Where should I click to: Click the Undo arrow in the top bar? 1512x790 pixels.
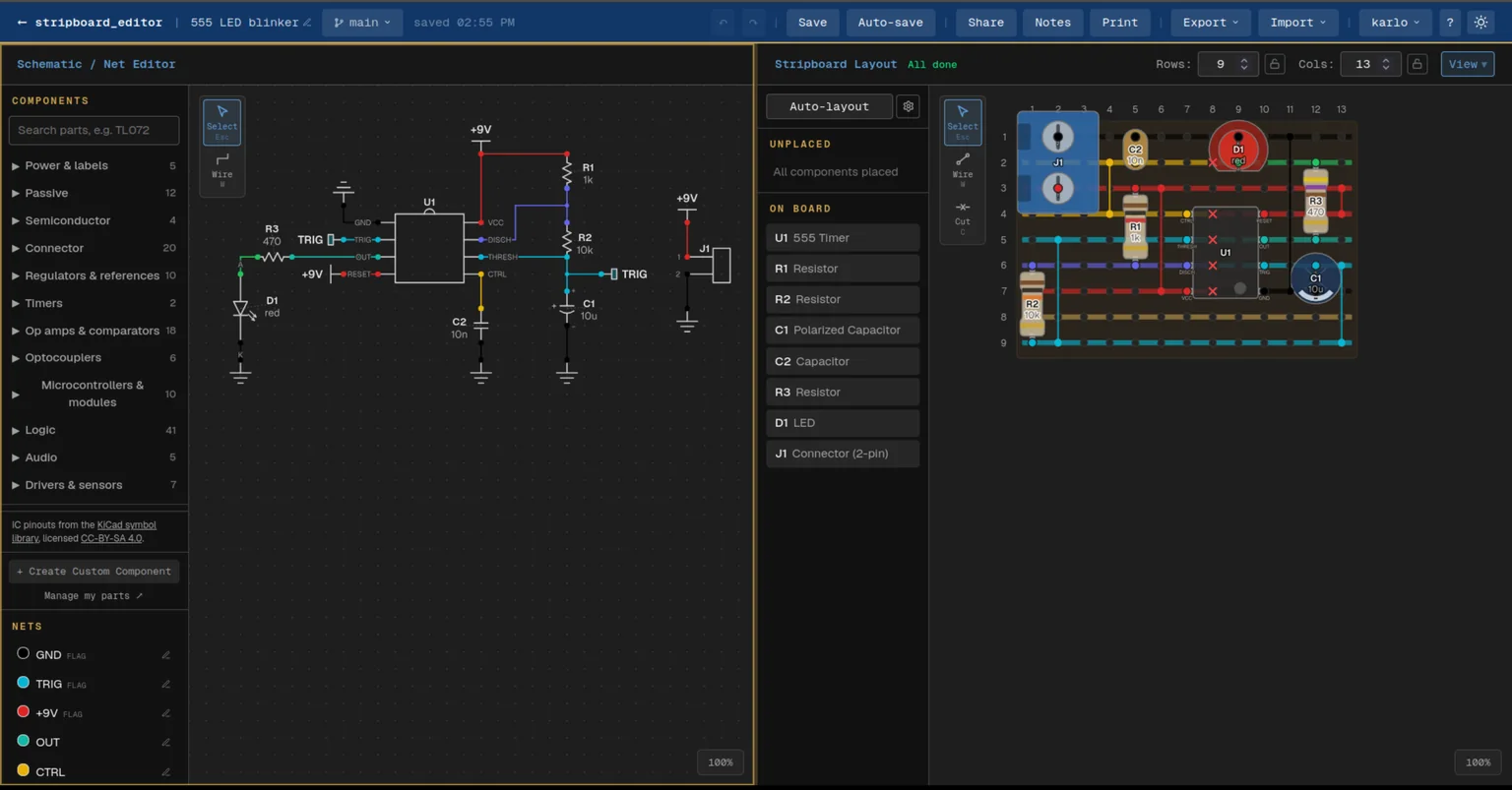(724, 23)
